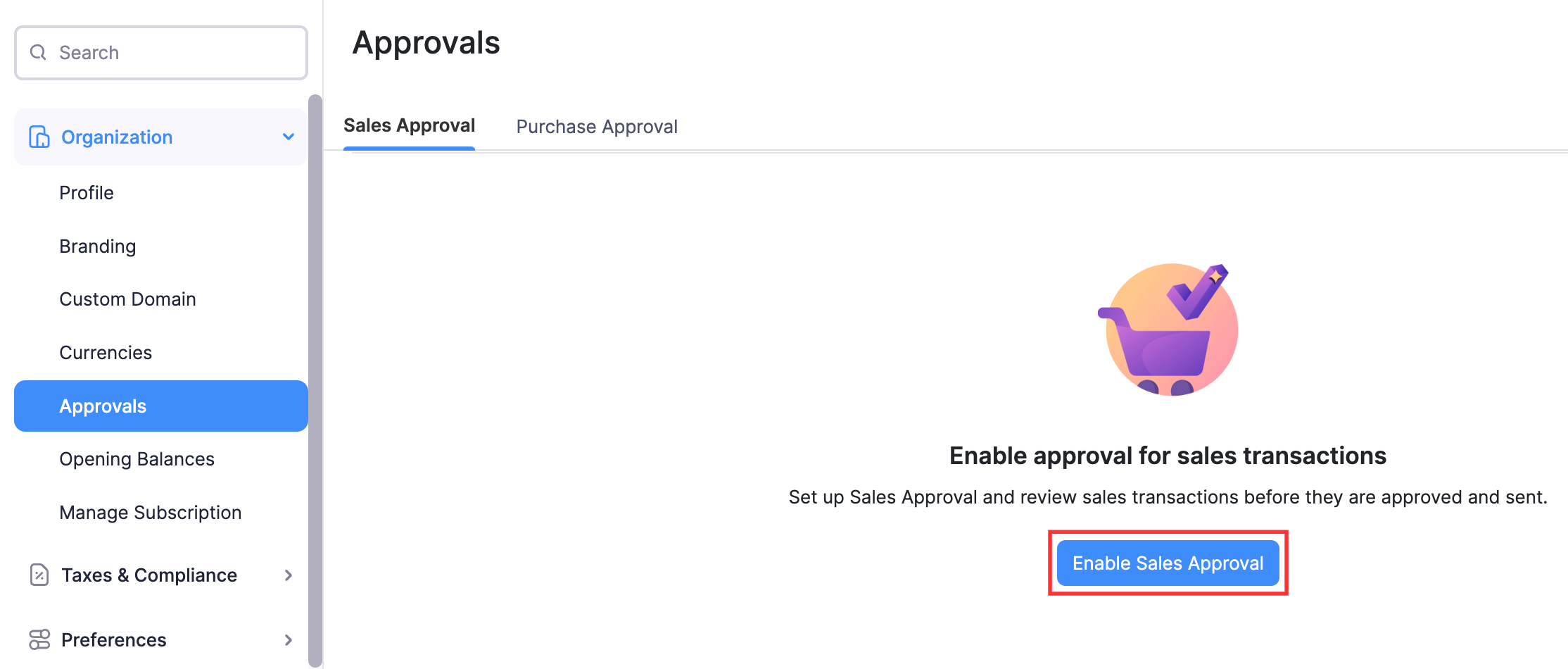
Task: Open Branding settings
Action: (97, 246)
